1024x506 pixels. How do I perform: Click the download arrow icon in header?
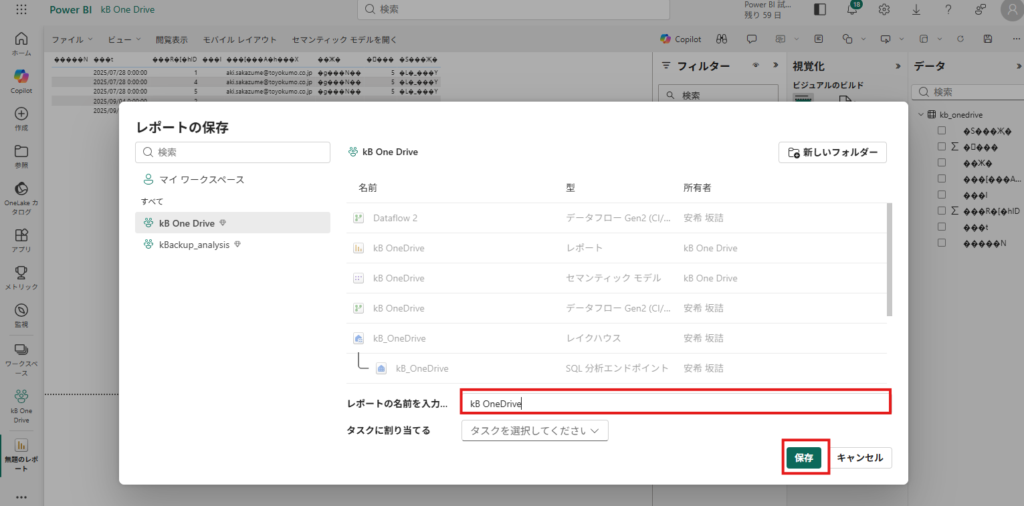pos(916,9)
